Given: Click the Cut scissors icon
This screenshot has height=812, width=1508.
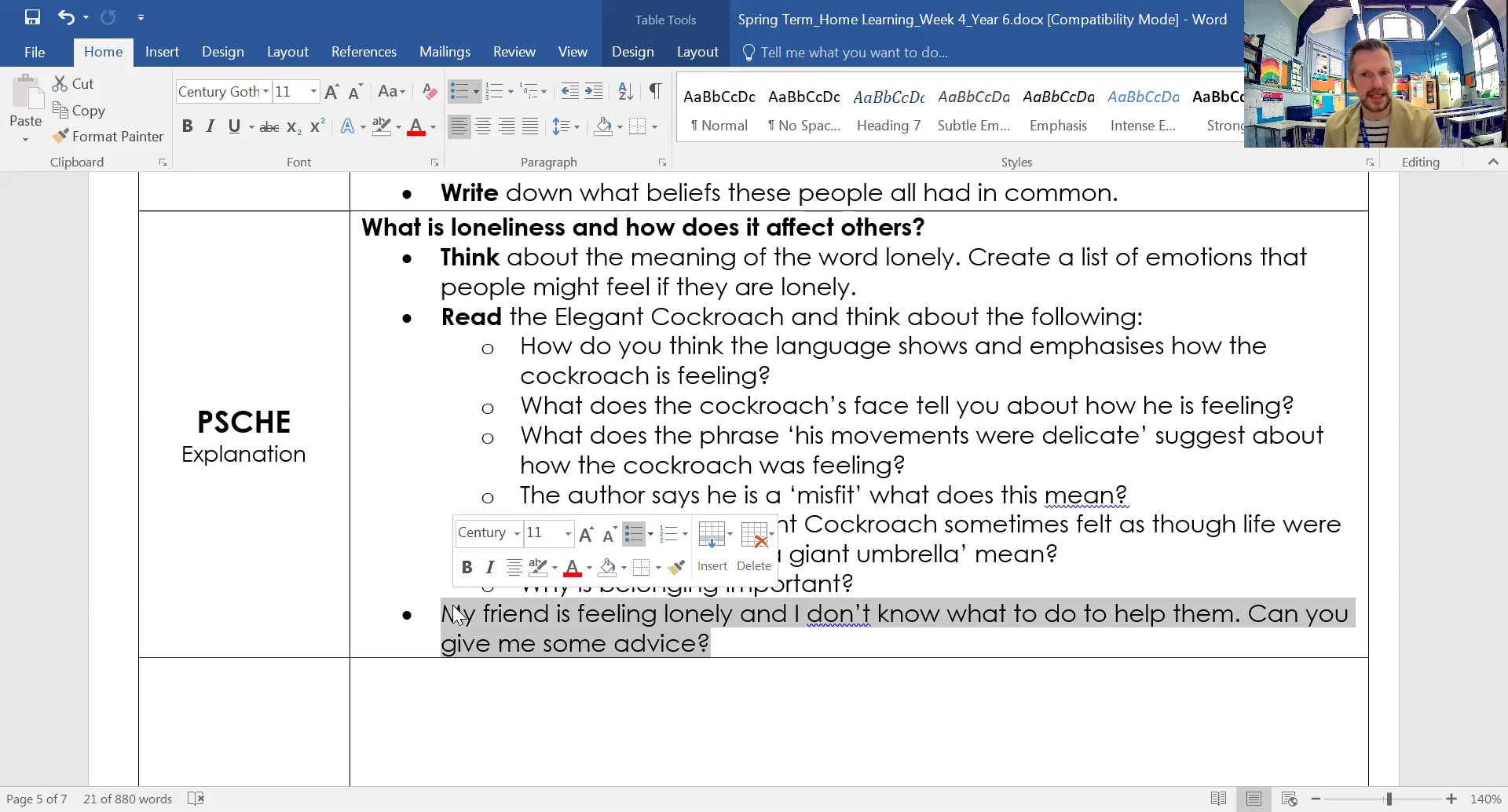Looking at the screenshot, I should (60, 84).
